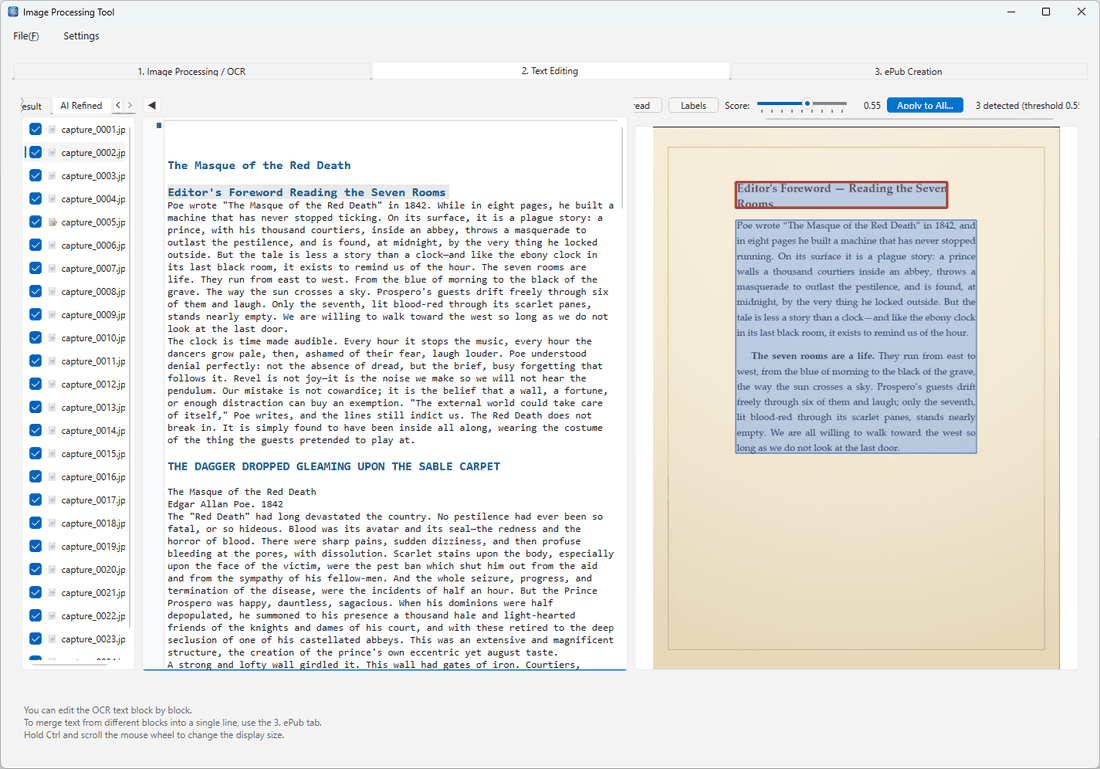Click the file icon beside capture_0010.jp
Image resolution: width=1100 pixels, height=769 pixels.
click(52, 338)
